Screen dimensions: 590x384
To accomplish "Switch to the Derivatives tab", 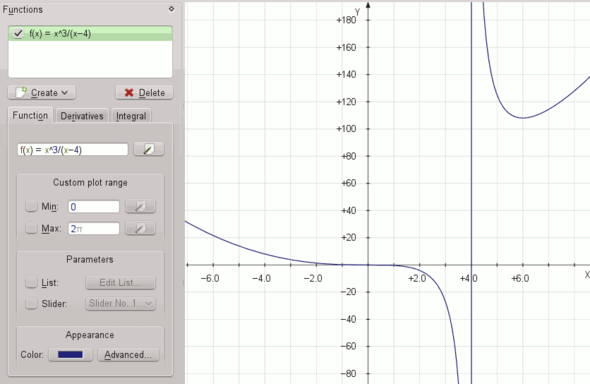I will pos(82,116).
